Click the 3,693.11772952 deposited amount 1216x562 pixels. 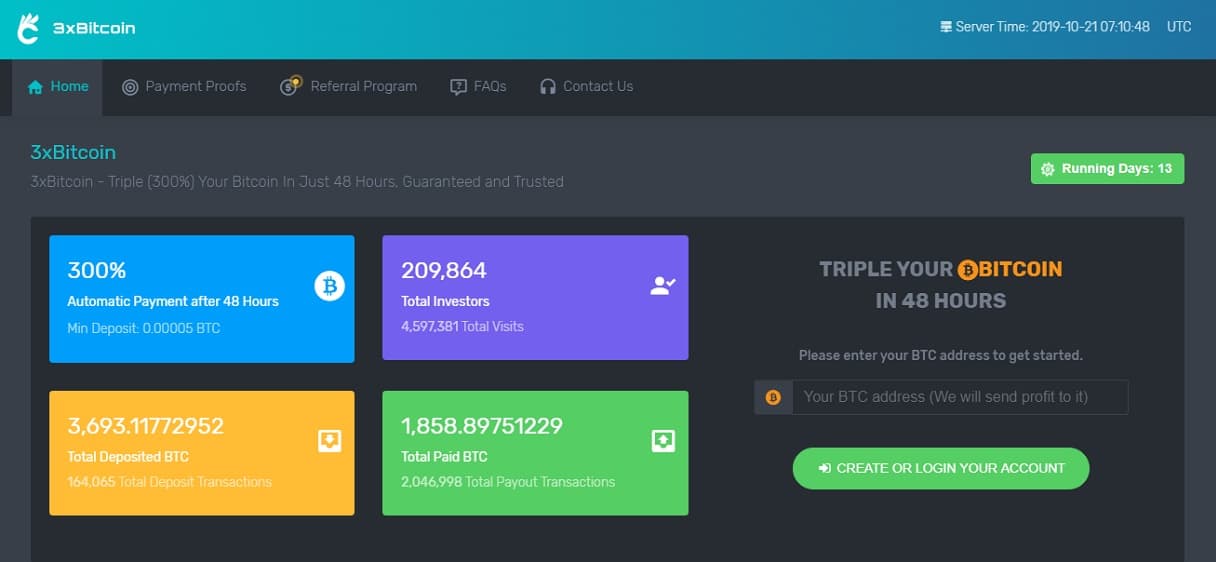tap(145, 426)
